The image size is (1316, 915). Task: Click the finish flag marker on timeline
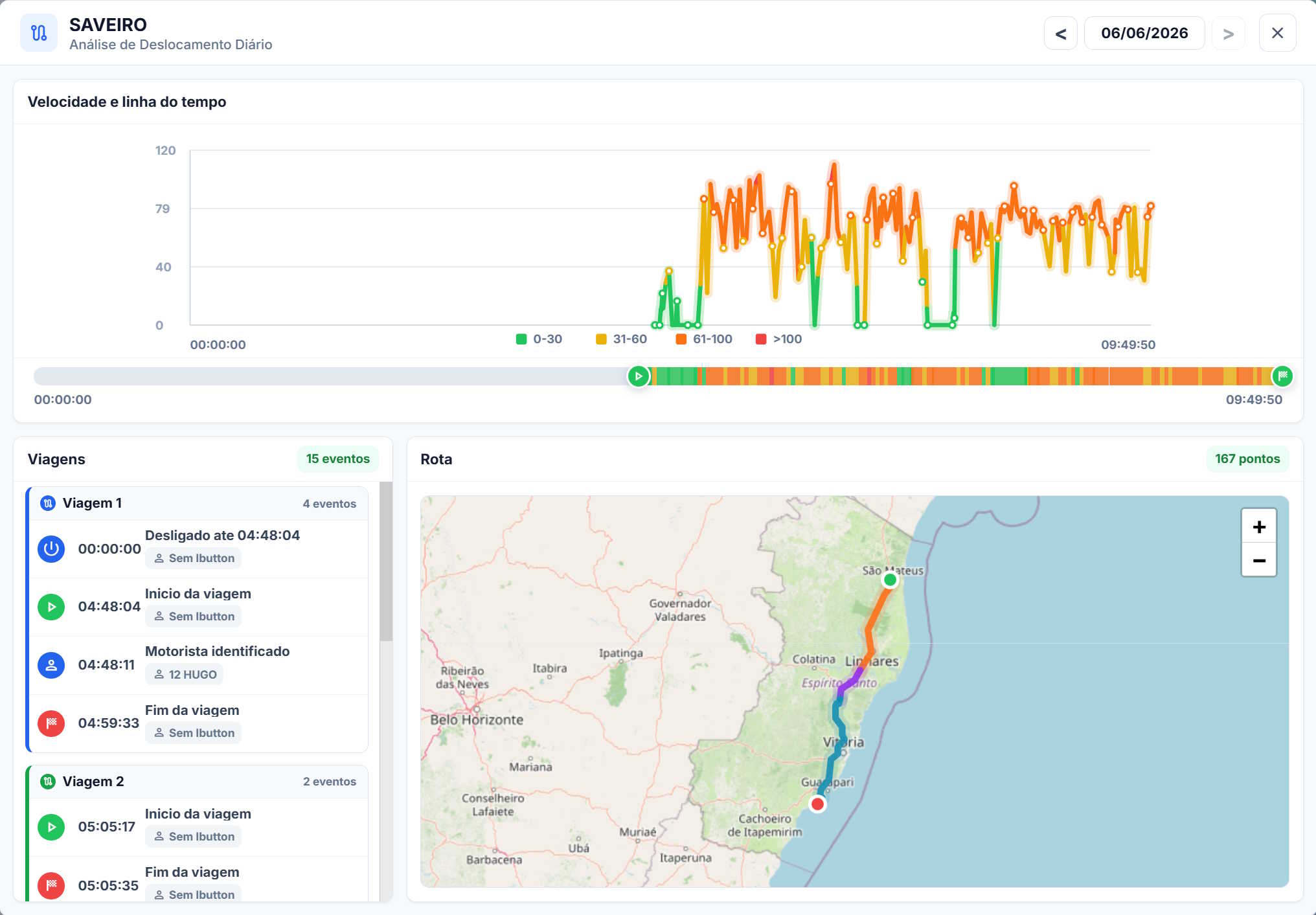(x=1282, y=376)
